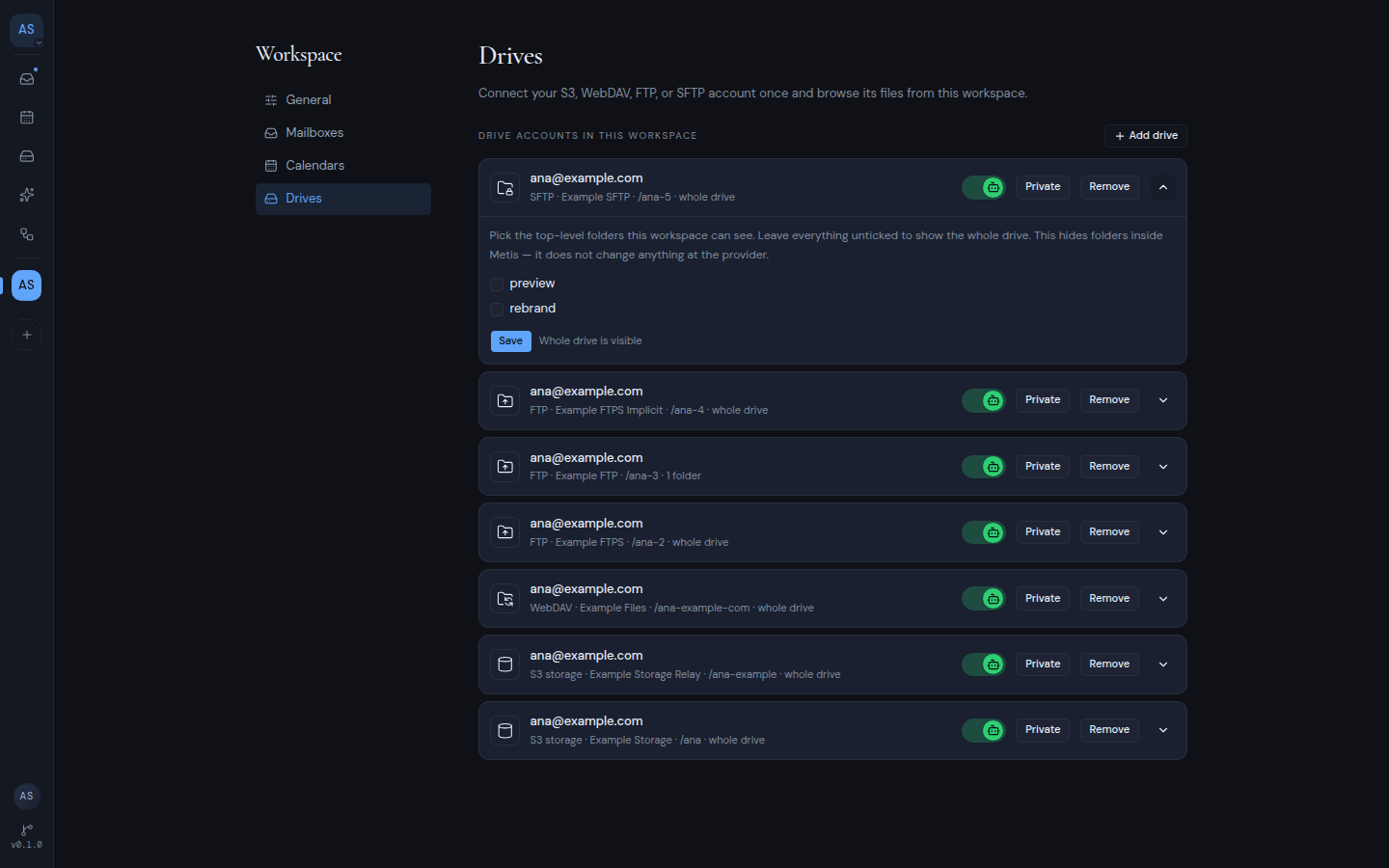1389x868 pixels.
Task: Collapse the Example SFTP drive details
Action: pos(1163,187)
